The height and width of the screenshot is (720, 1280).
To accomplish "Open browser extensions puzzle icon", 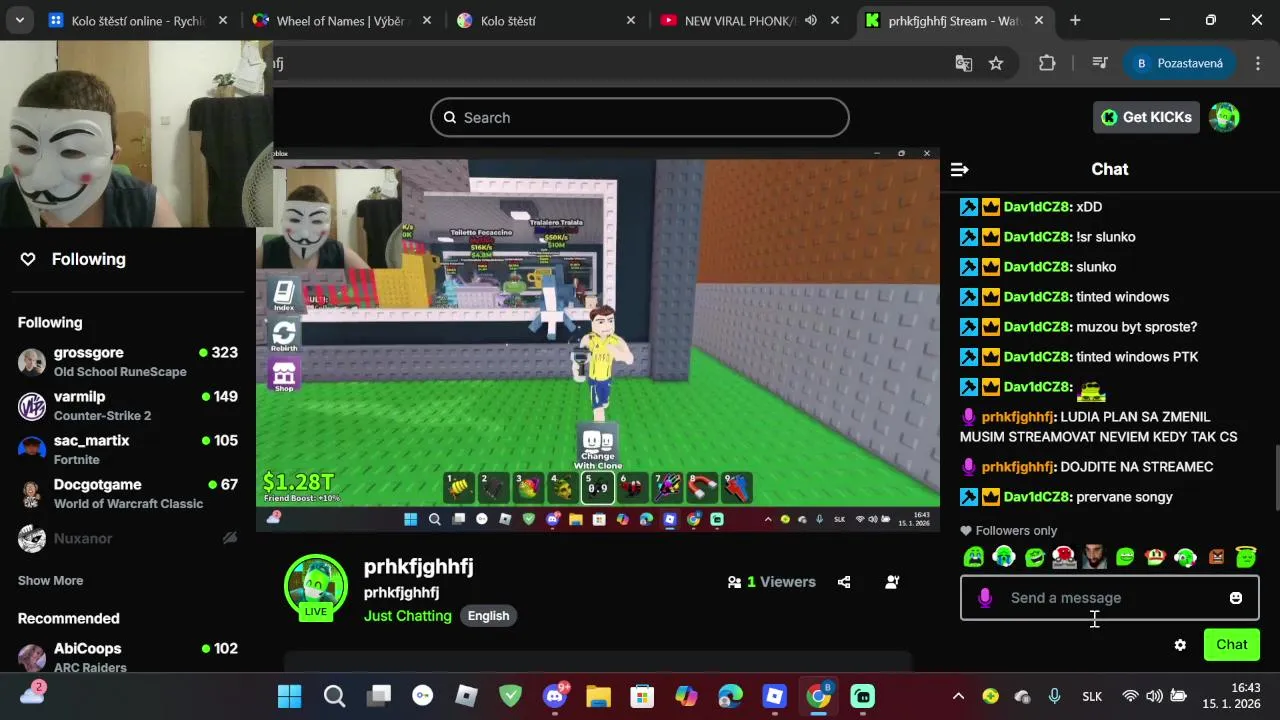I will point(1047,63).
